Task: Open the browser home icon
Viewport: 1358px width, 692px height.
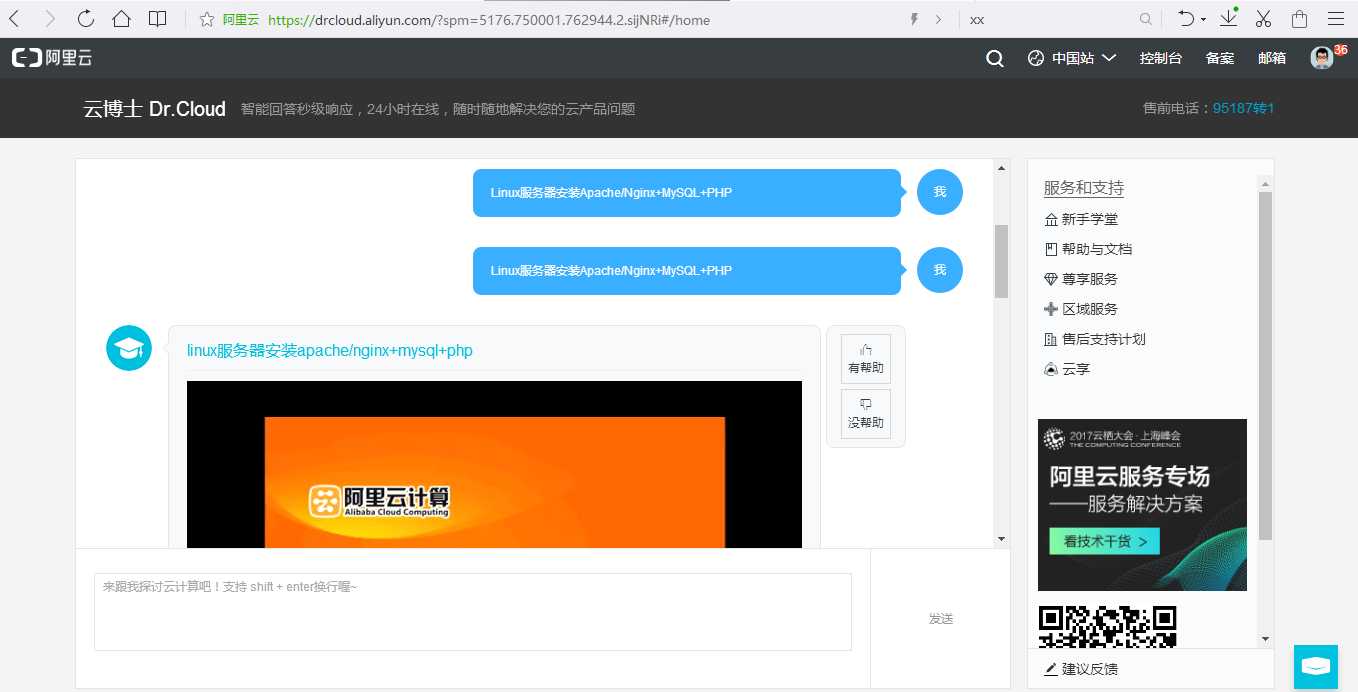Action: click(121, 19)
